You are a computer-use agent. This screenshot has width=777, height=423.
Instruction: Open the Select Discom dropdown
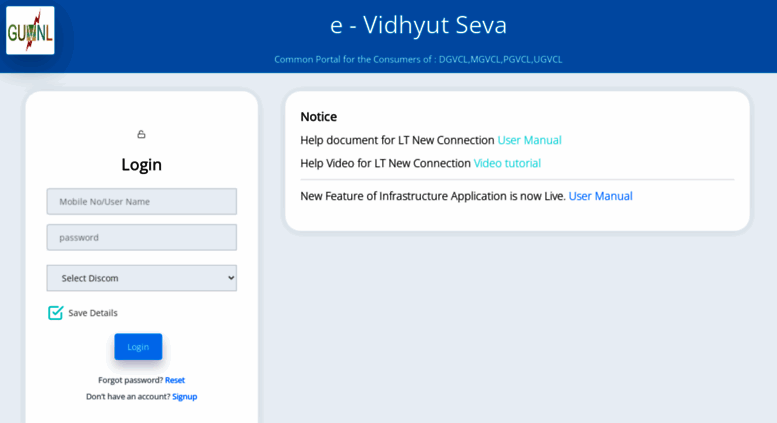click(142, 278)
